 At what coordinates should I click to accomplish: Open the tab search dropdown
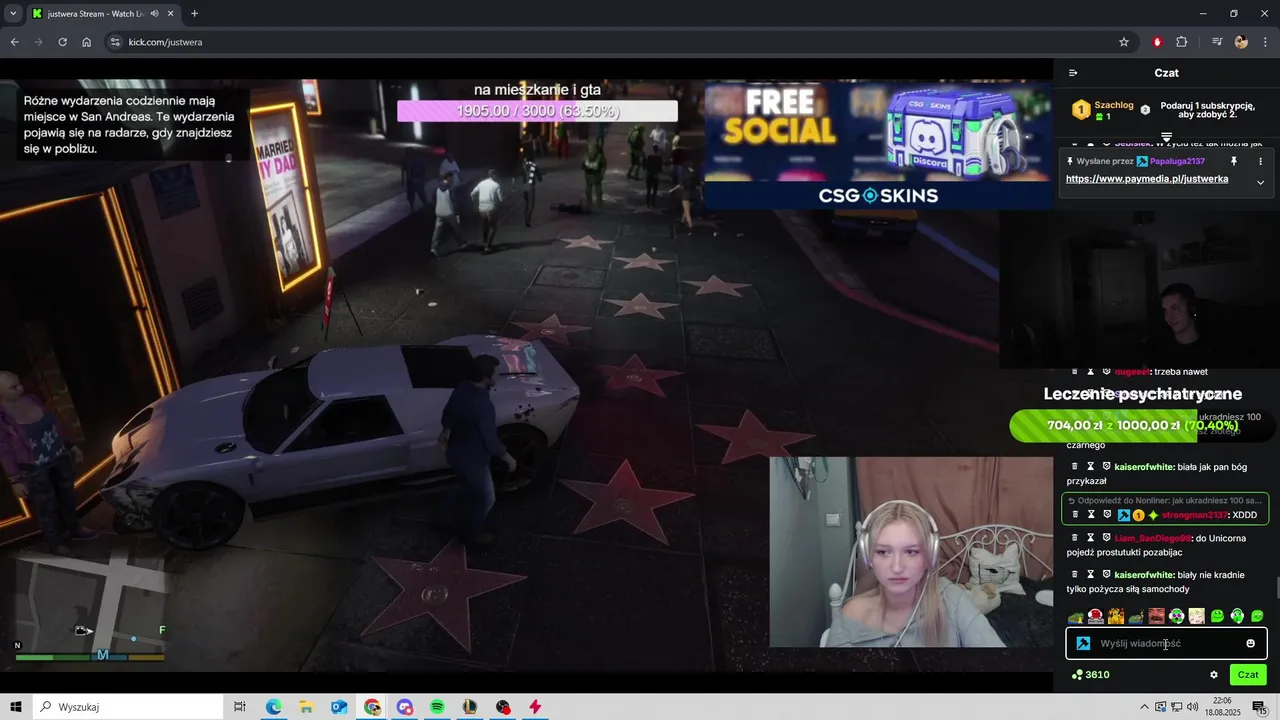click(13, 13)
